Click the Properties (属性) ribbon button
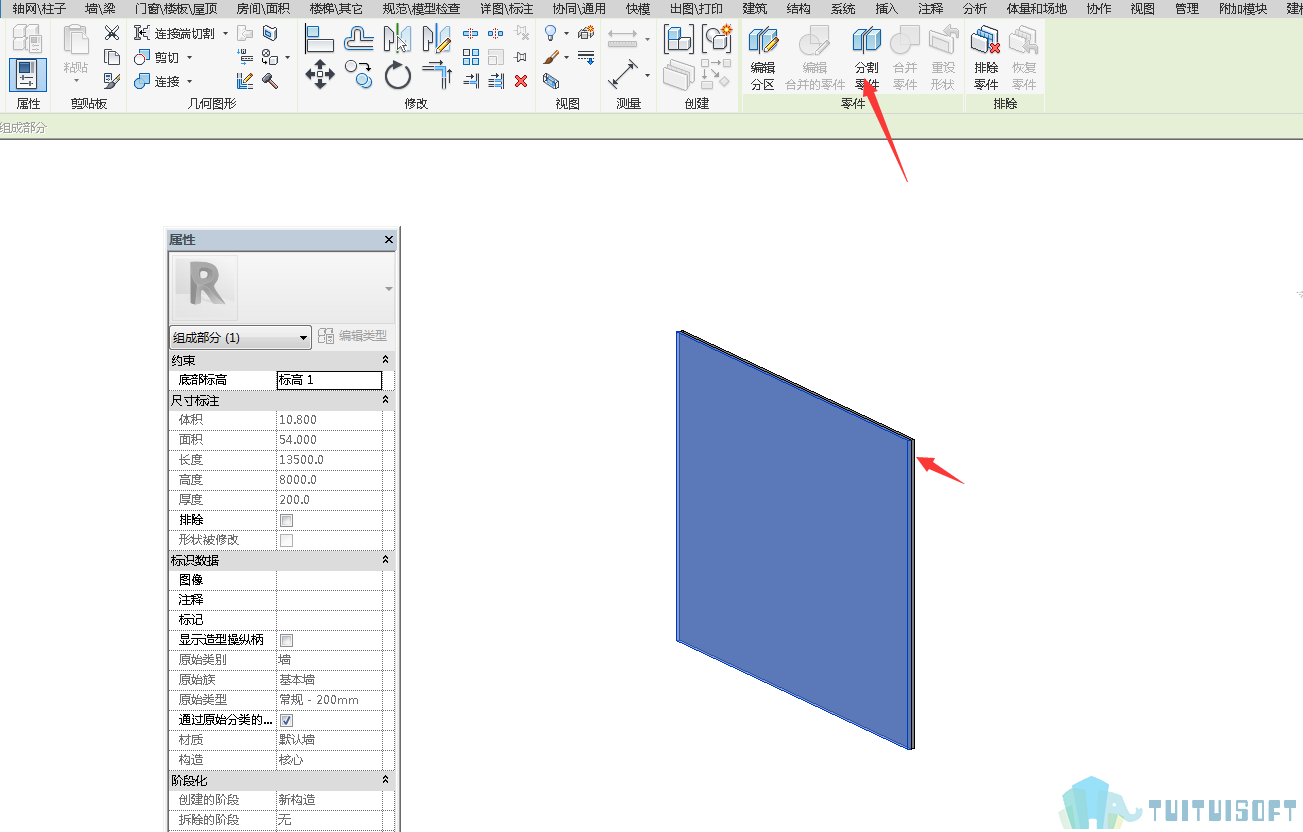 tap(28, 76)
